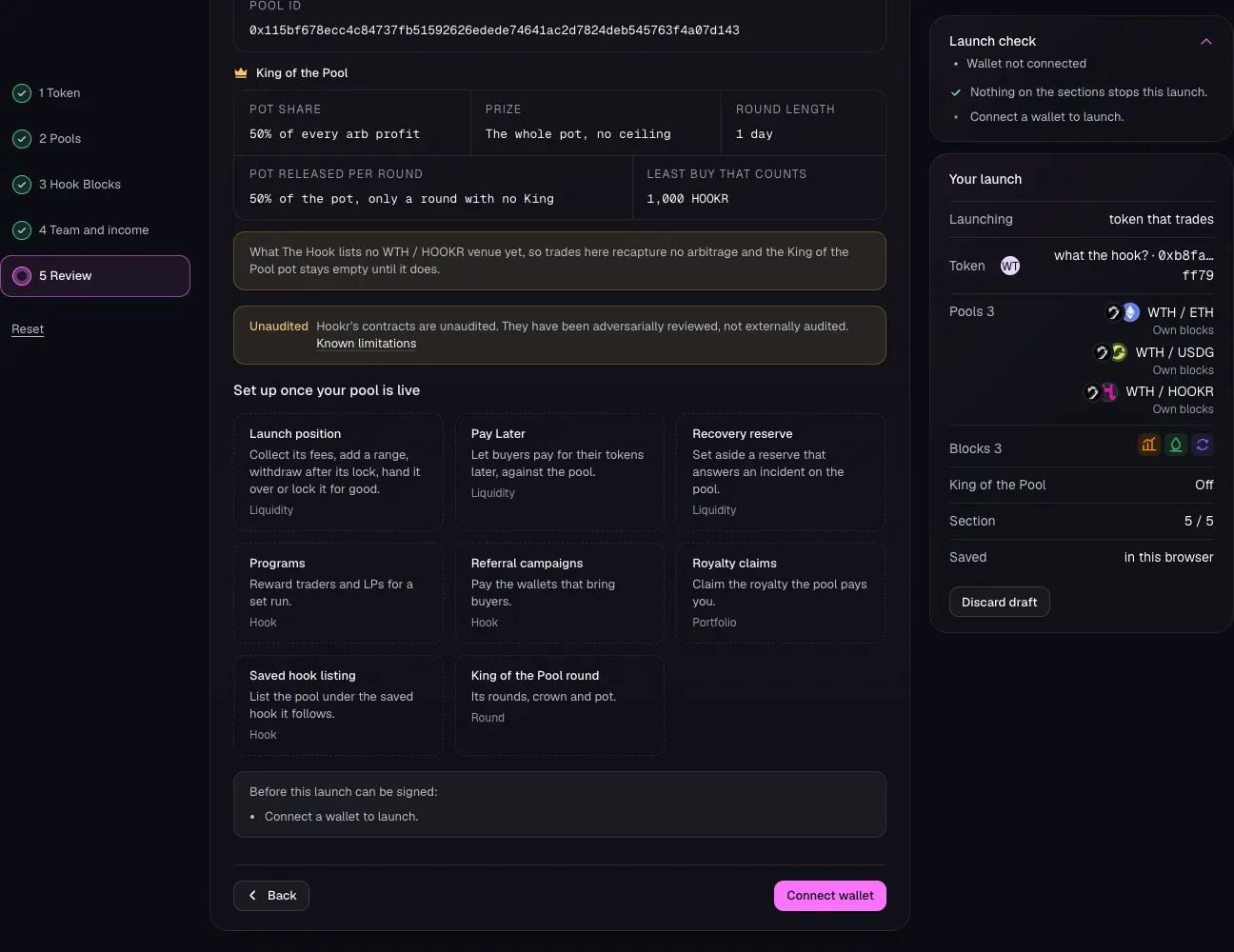
Task: Go back with the Back button
Action: click(x=271, y=896)
